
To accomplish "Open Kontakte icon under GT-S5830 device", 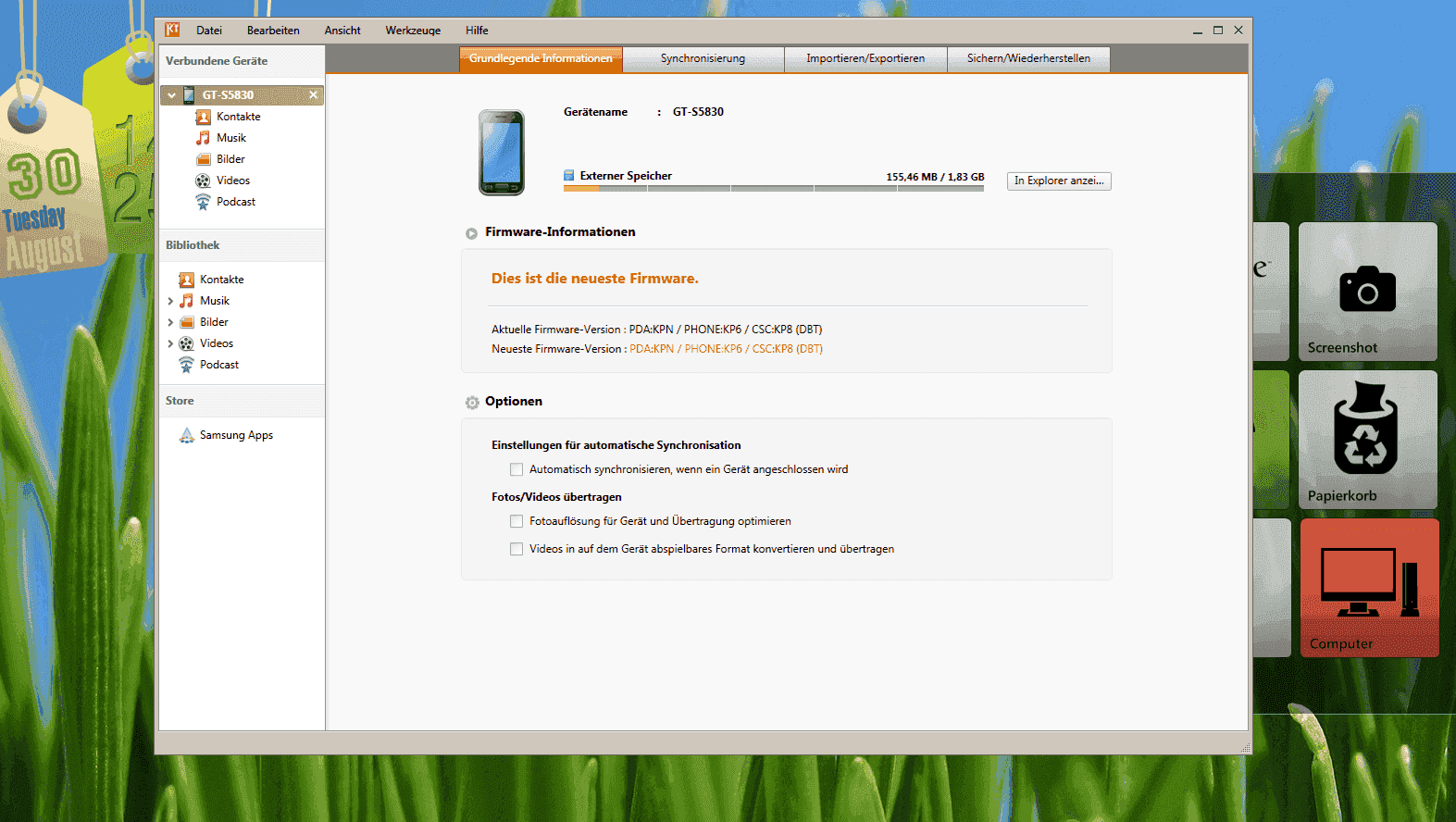I will point(203,117).
